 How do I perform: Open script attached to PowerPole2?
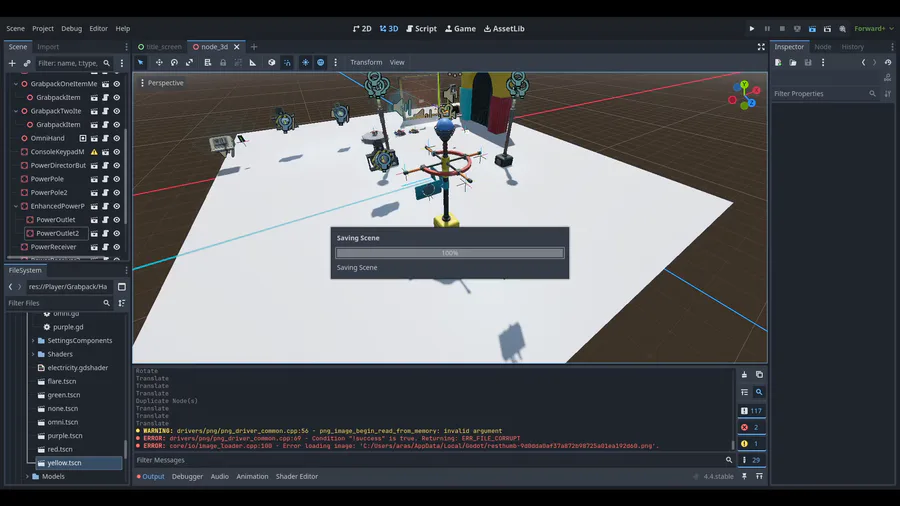(106, 193)
